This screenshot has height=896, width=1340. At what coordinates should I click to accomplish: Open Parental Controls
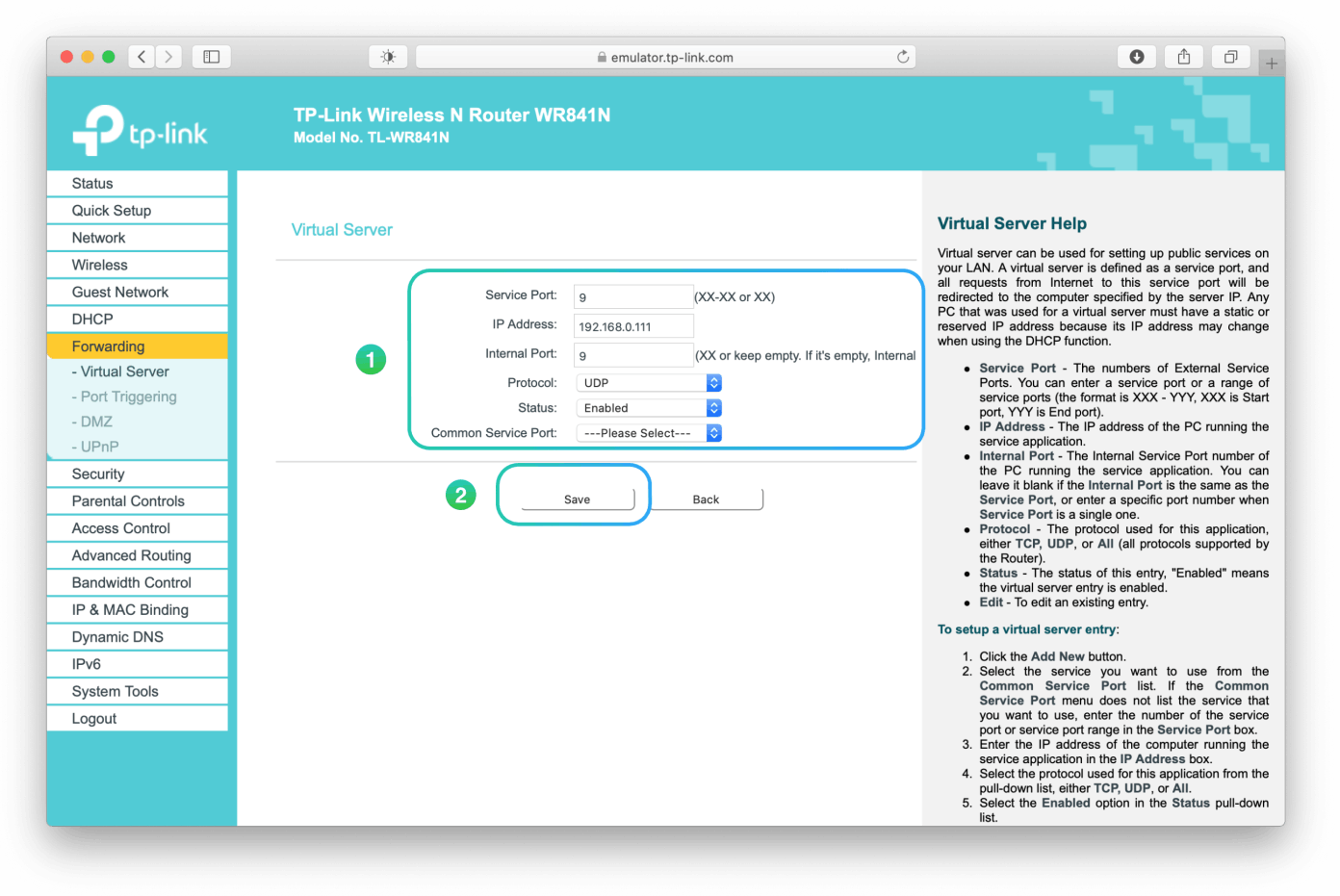(137, 501)
